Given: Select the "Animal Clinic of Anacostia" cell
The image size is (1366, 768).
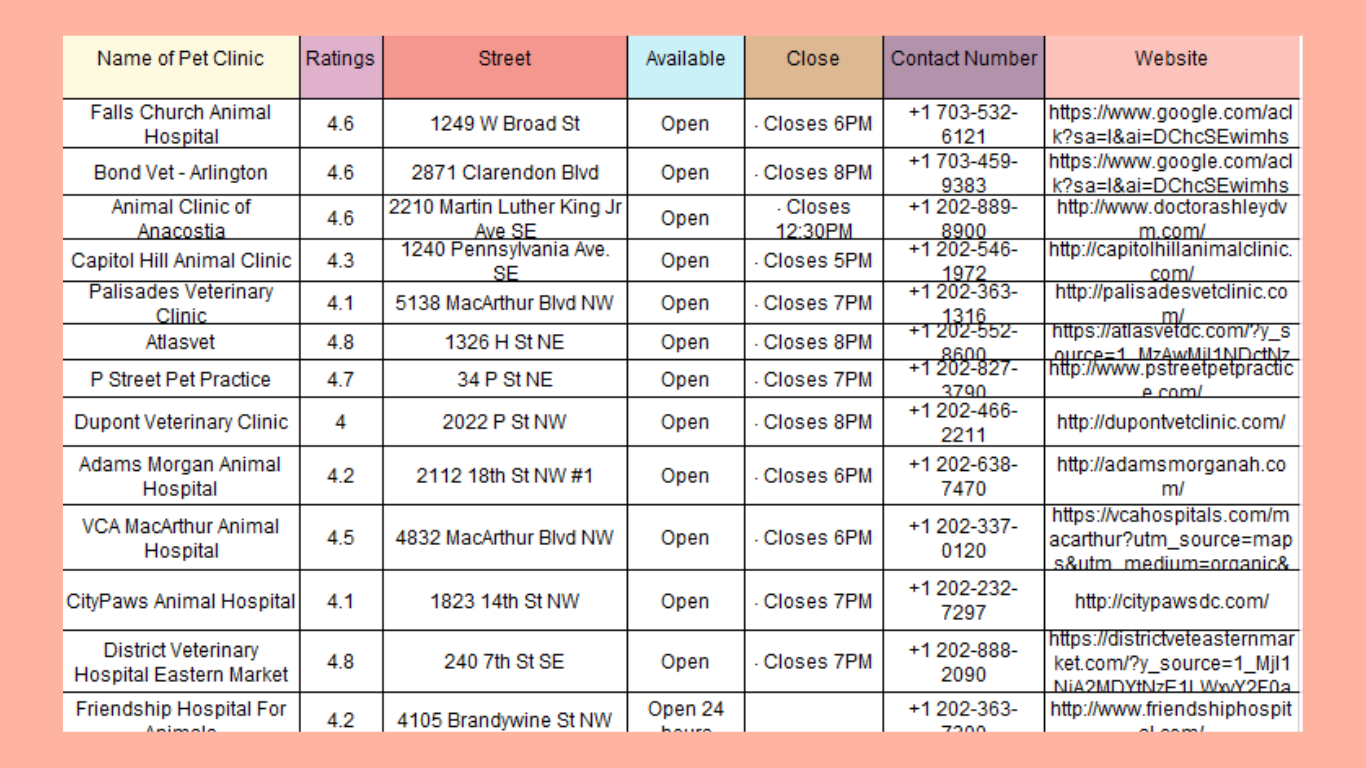Looking at the screenshot, I should (x=181, y=218).
